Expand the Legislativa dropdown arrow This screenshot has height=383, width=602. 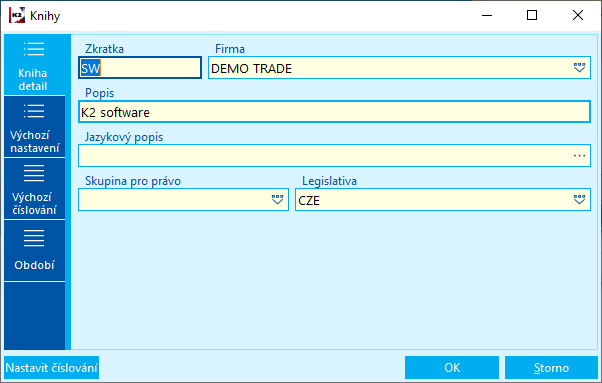coord(579,200)
